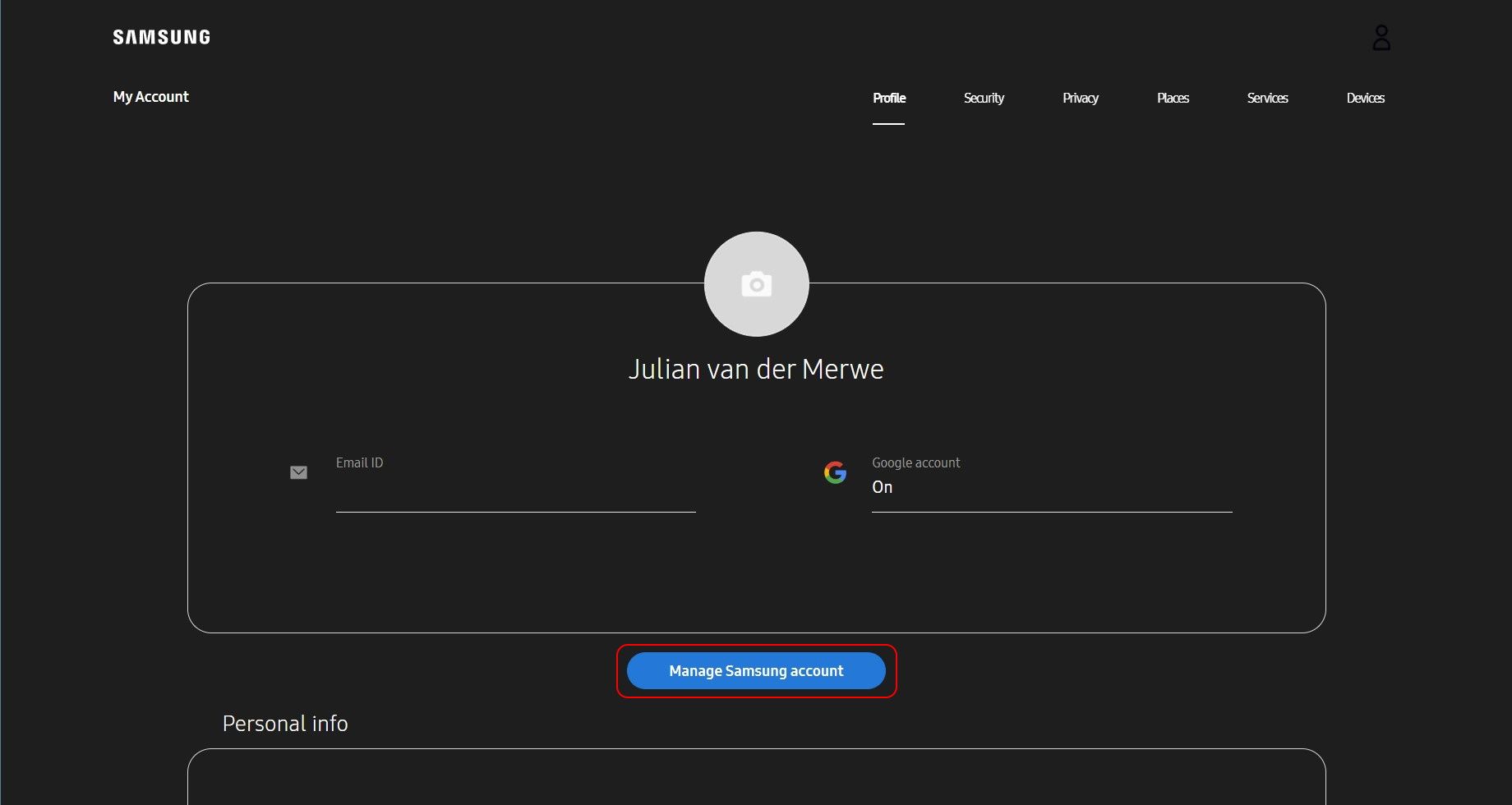Click the Samsung logo

coord(161,37)
